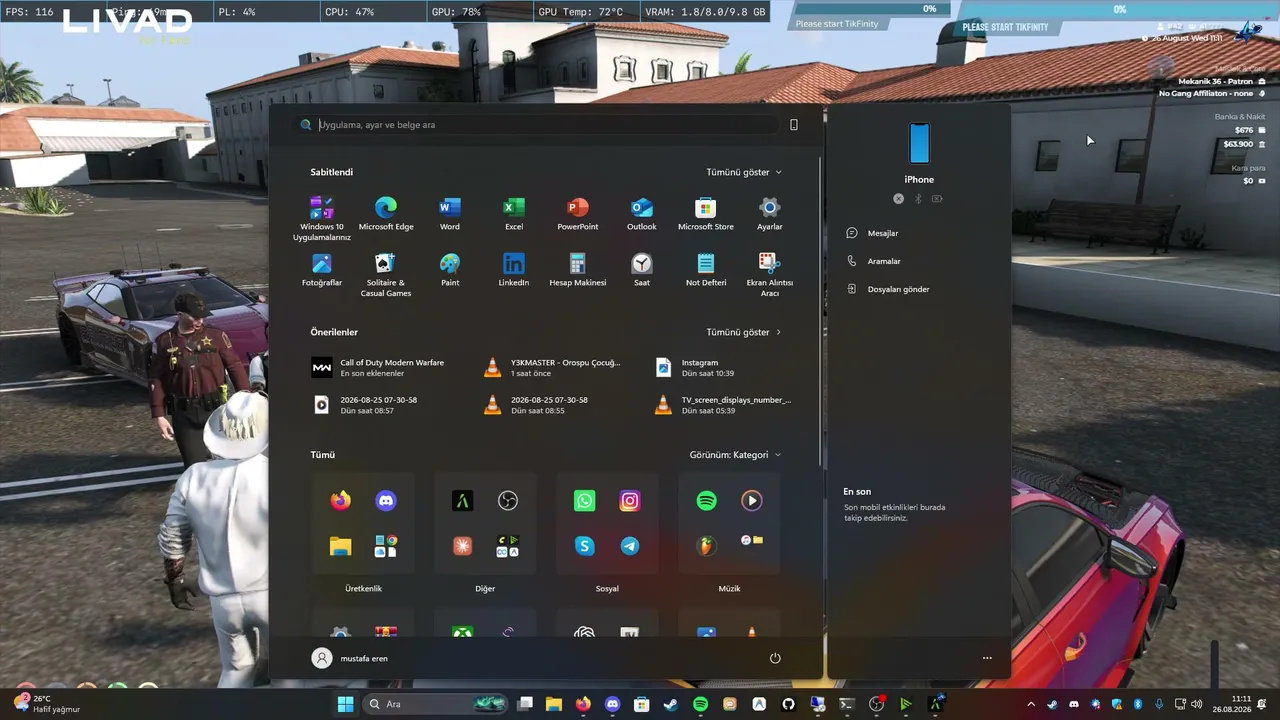1280x720 pixels.
Task: Click the iPhone disconnected status icon
Action: point(898,199)
